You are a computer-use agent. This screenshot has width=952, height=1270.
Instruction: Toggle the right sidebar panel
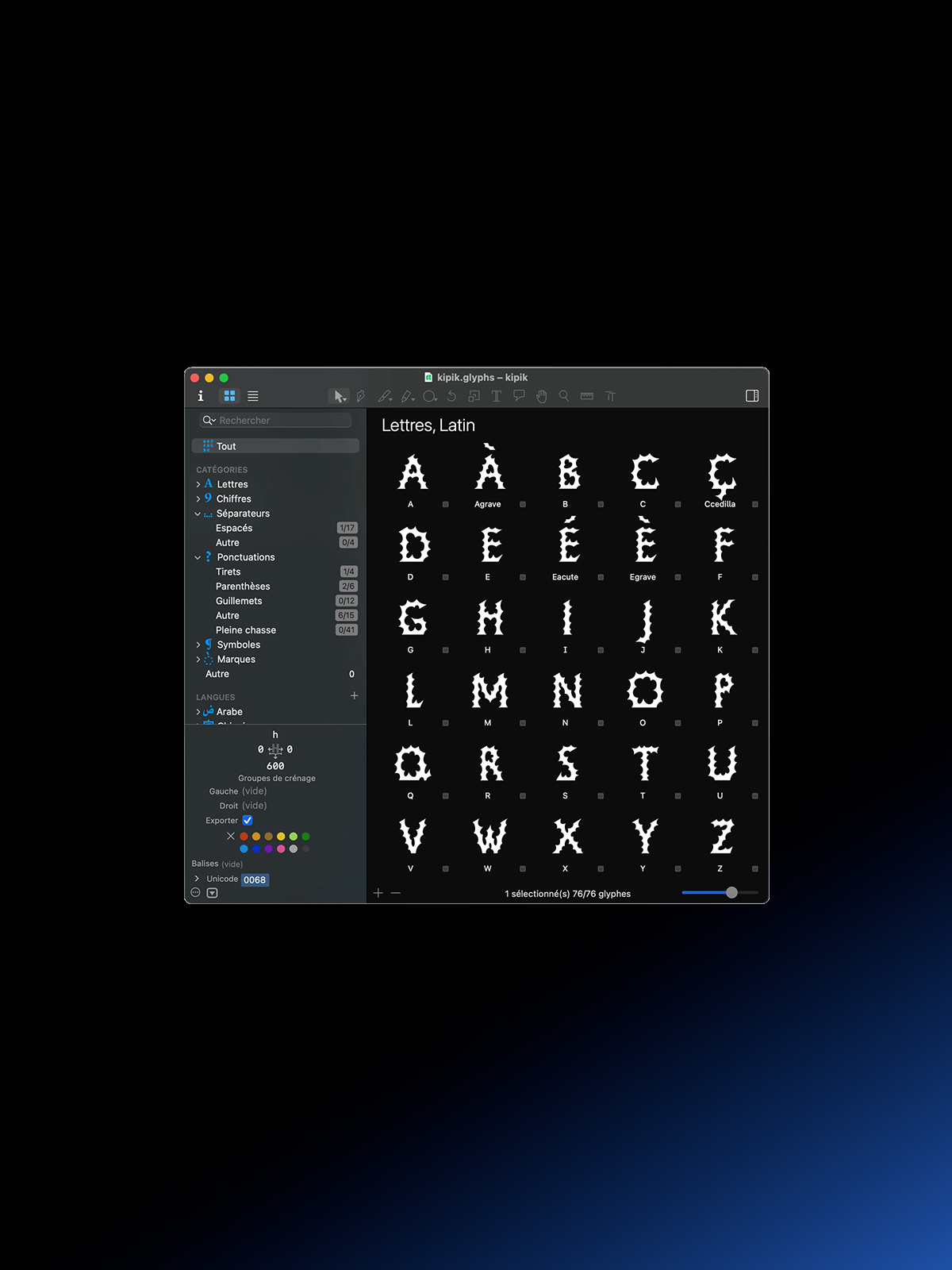[752, 396]
